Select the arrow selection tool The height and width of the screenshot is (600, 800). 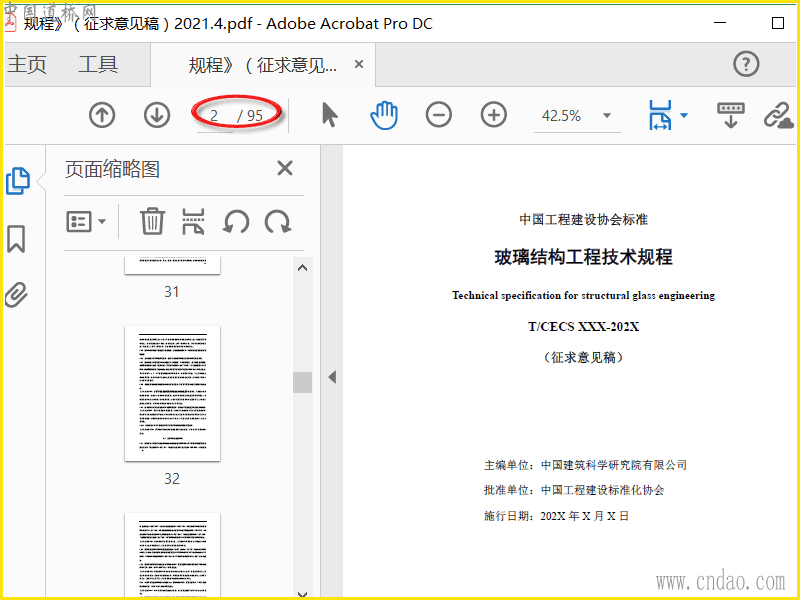[x=330, y=114]
